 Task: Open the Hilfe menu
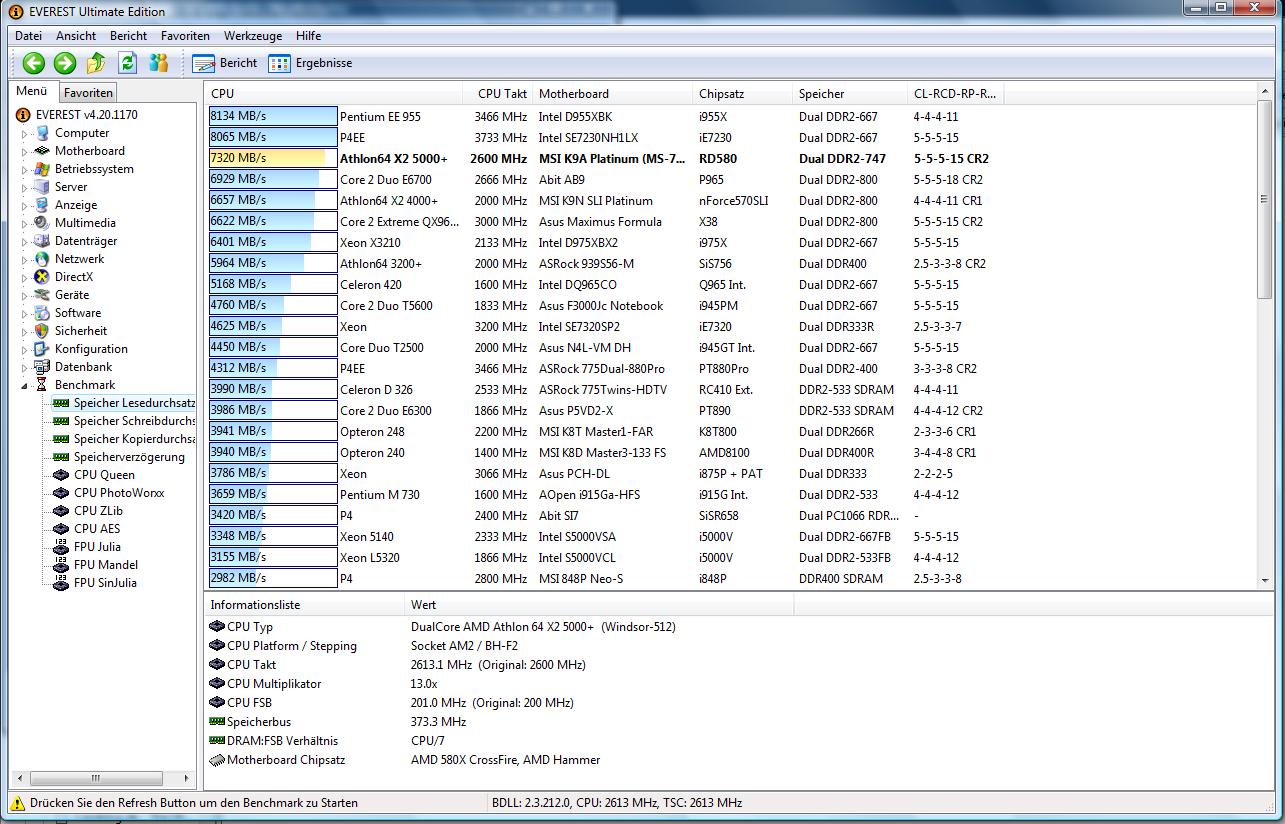tap(309, 36)
